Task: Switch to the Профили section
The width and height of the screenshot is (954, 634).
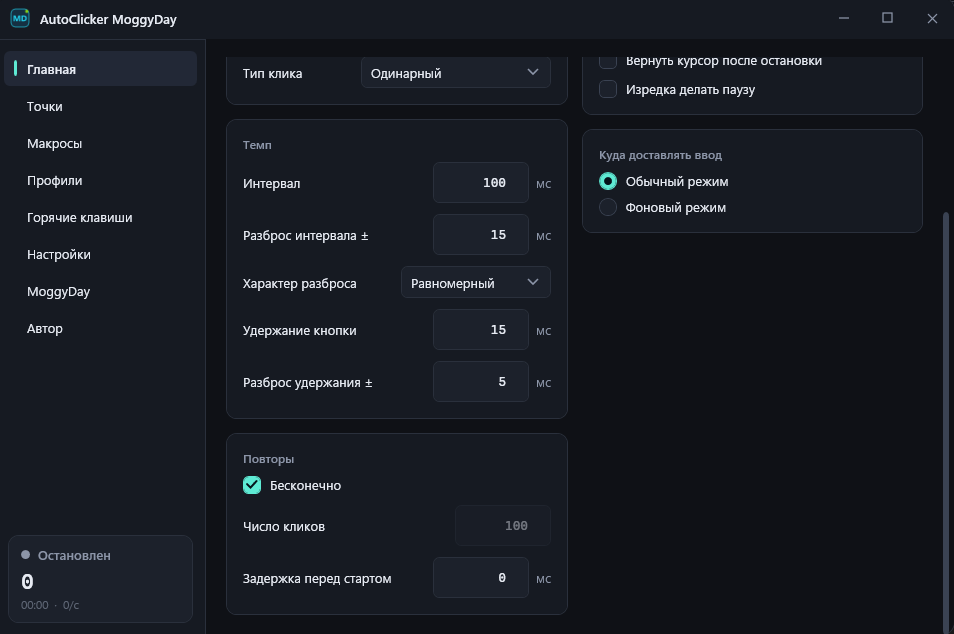Action: [x=100, y=181]
